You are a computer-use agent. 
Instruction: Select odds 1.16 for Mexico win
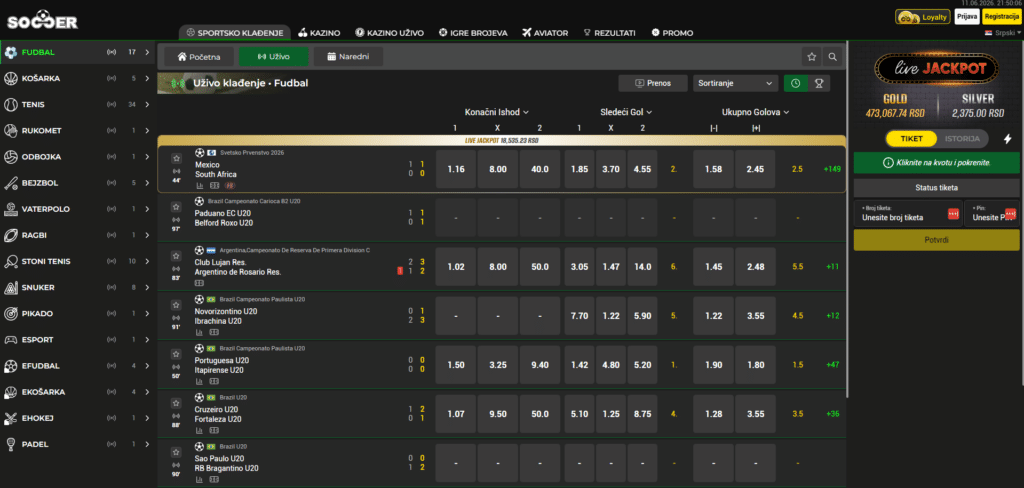(x=456, y=169)
